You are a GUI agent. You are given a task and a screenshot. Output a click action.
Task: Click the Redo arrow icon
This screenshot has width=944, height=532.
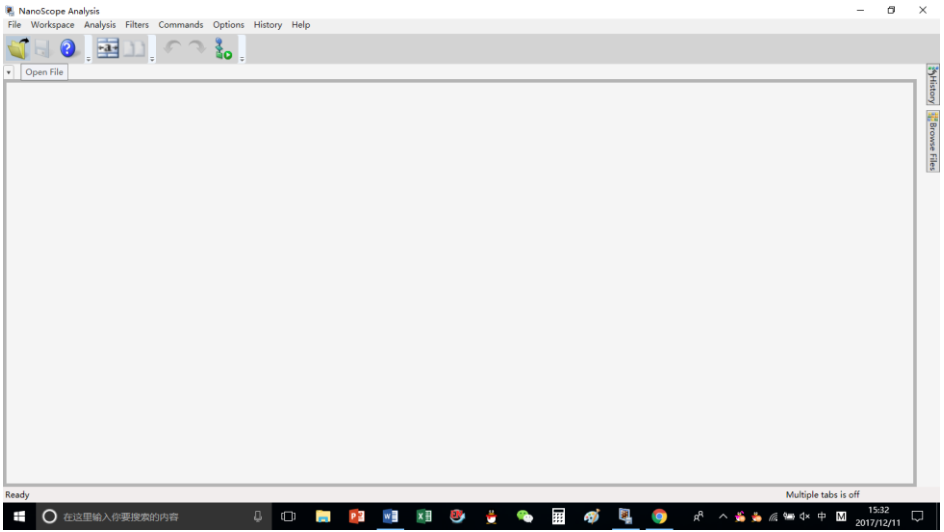196,48
